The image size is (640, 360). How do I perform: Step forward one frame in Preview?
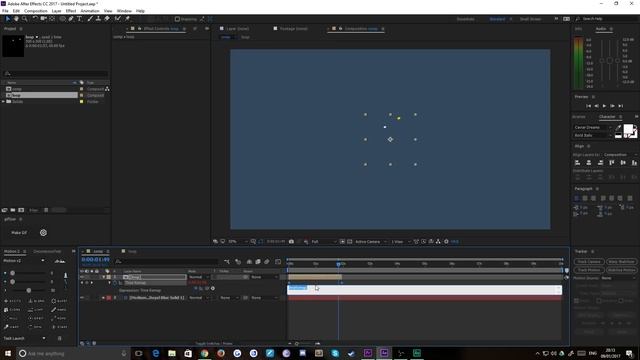[612, 106]
